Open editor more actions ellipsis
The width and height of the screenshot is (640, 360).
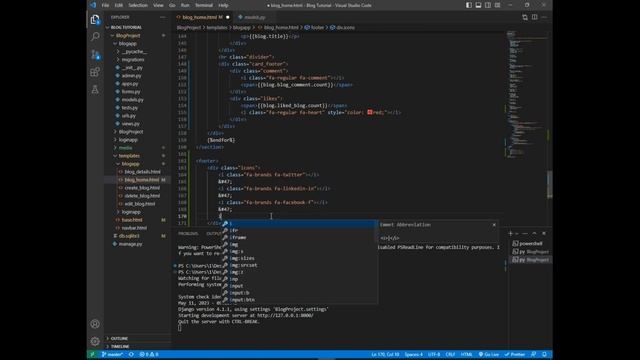point(544,17)
